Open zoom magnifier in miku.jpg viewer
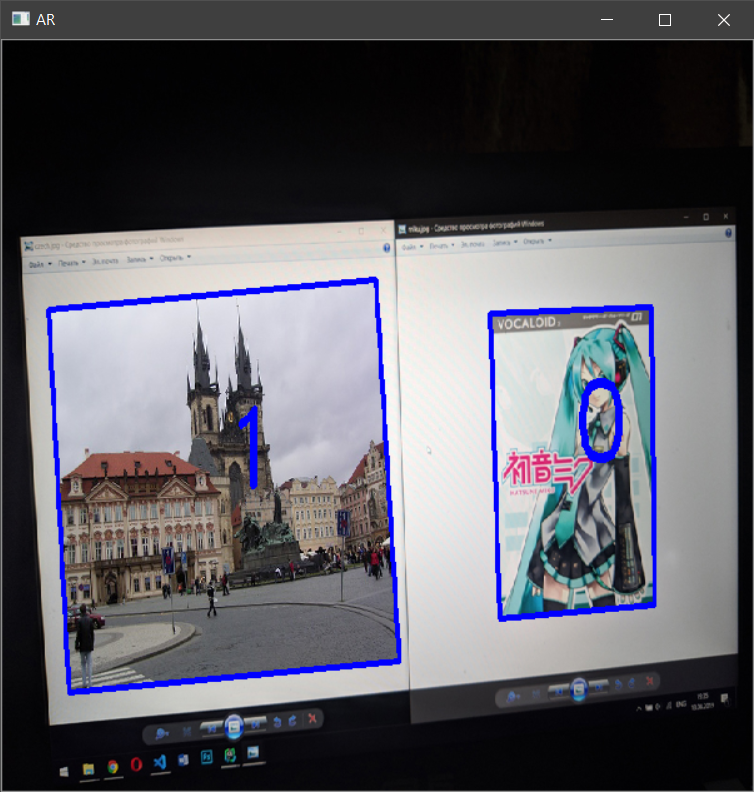The width and height of the screenshot is (754, 792). click(513, 697)
